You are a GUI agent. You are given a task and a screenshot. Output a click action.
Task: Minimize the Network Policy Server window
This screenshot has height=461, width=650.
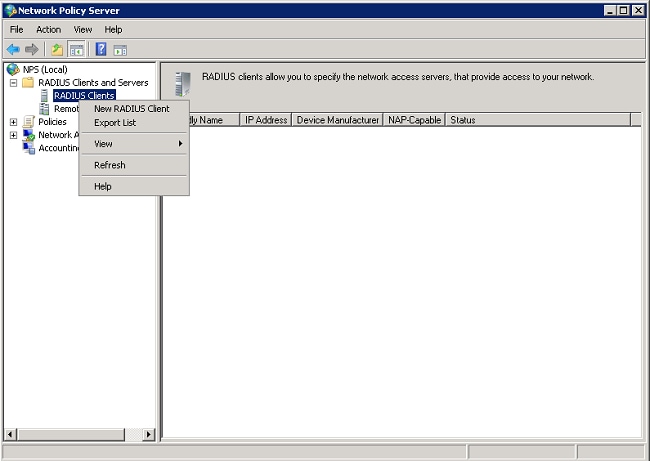609,10
